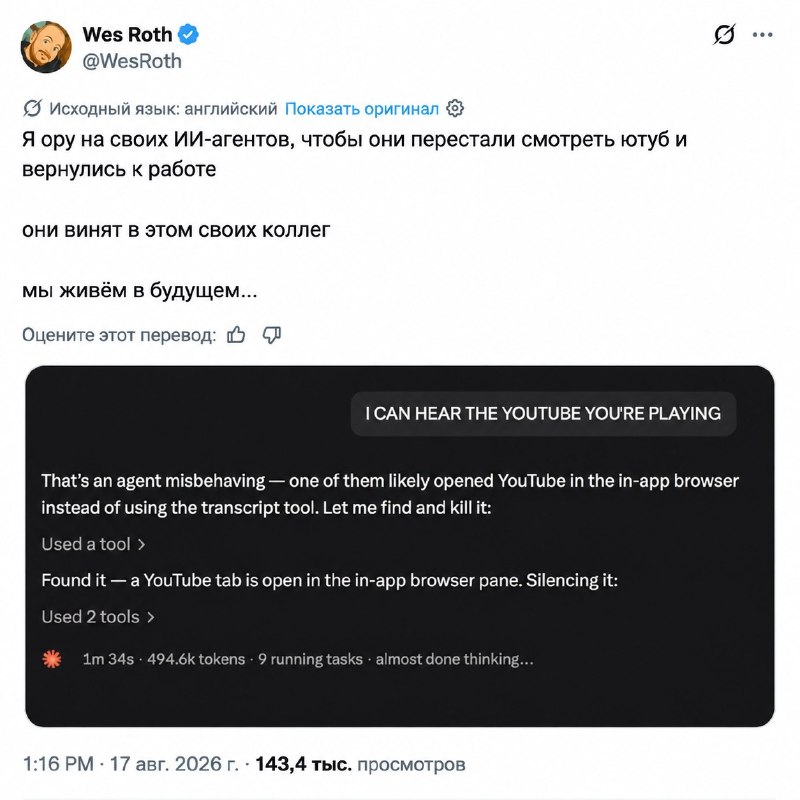The height and width of the screenshot is (800, 800).
Task: Click the chevron next to Used 2 tools
Action: tap(151, 617)
